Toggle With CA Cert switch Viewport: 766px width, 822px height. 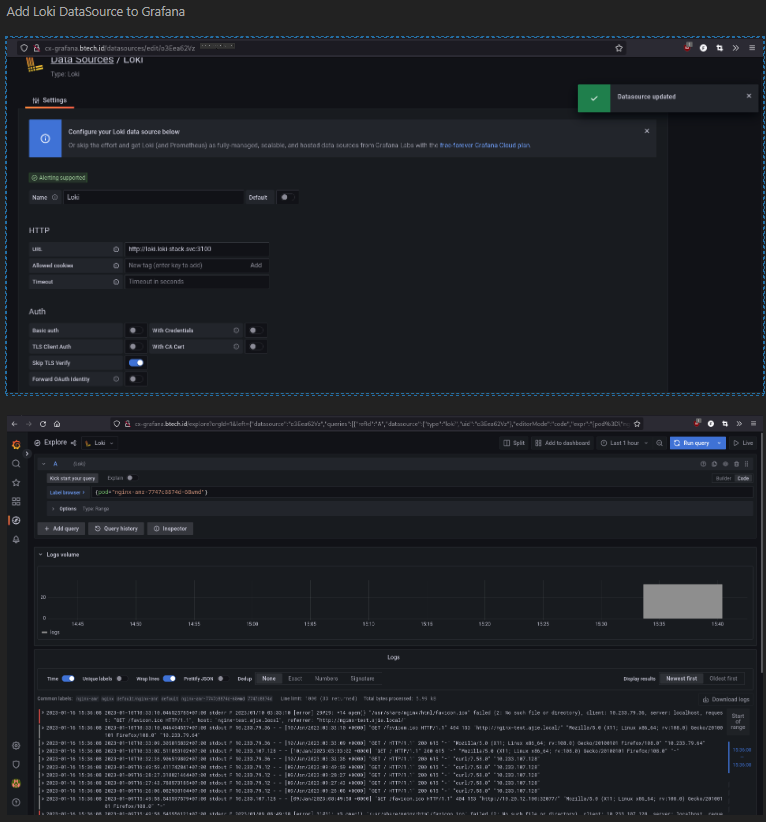[x=256, y=347]
